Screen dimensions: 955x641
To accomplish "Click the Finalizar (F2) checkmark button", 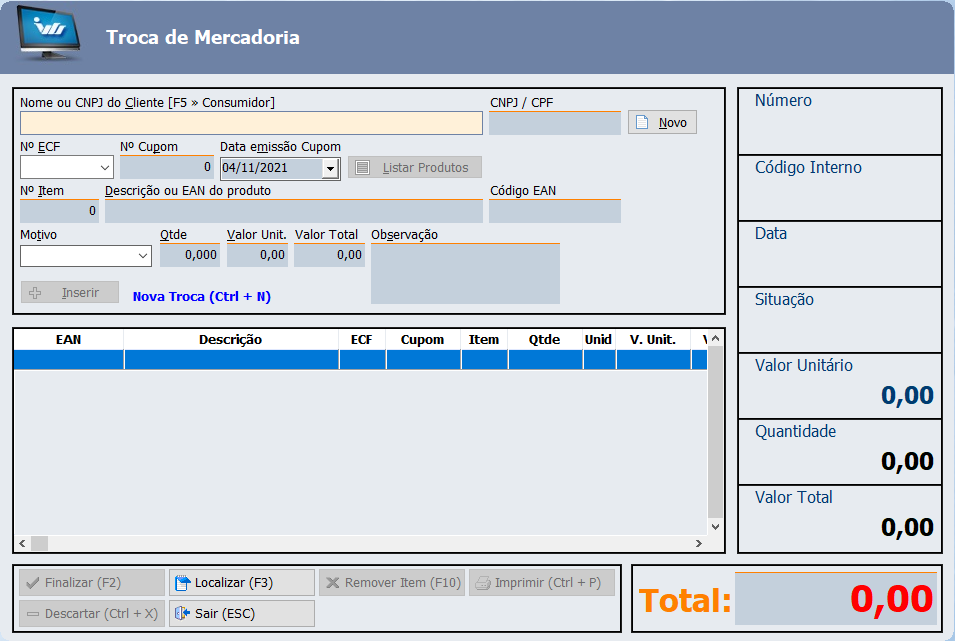I will (91, 583).
